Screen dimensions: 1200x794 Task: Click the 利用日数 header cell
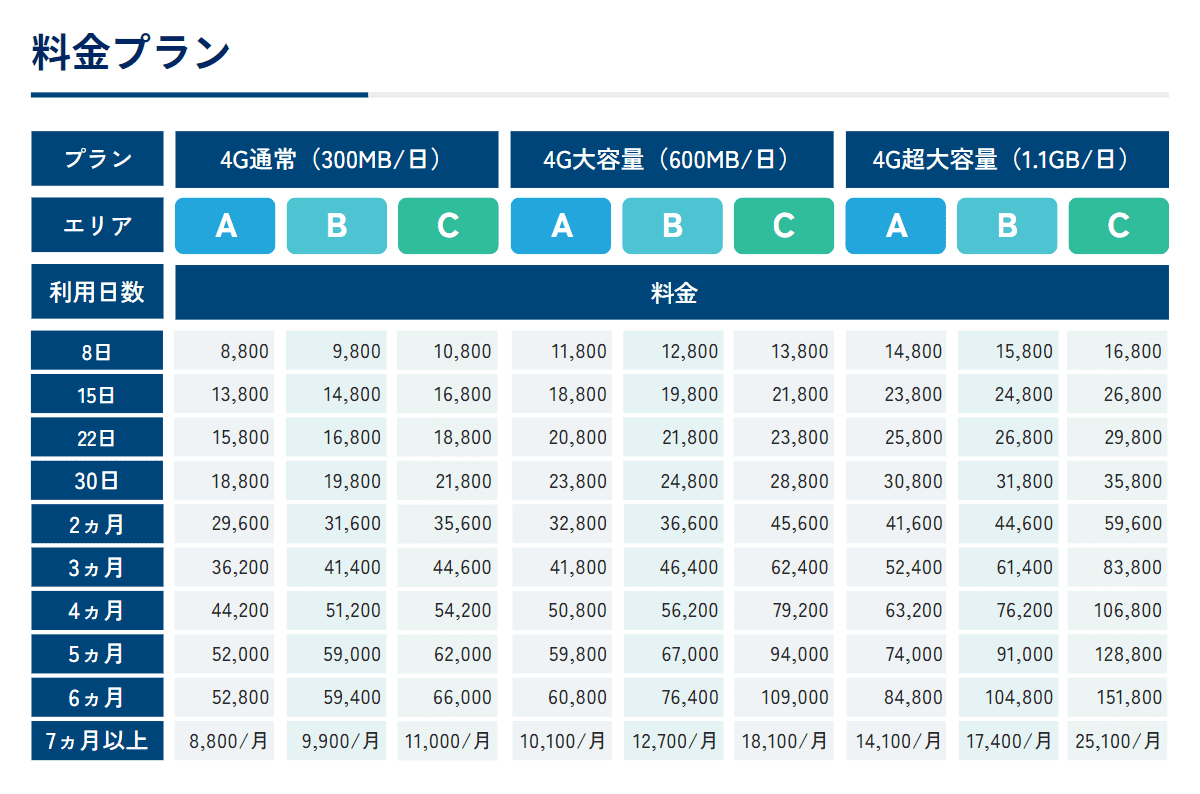97,292
